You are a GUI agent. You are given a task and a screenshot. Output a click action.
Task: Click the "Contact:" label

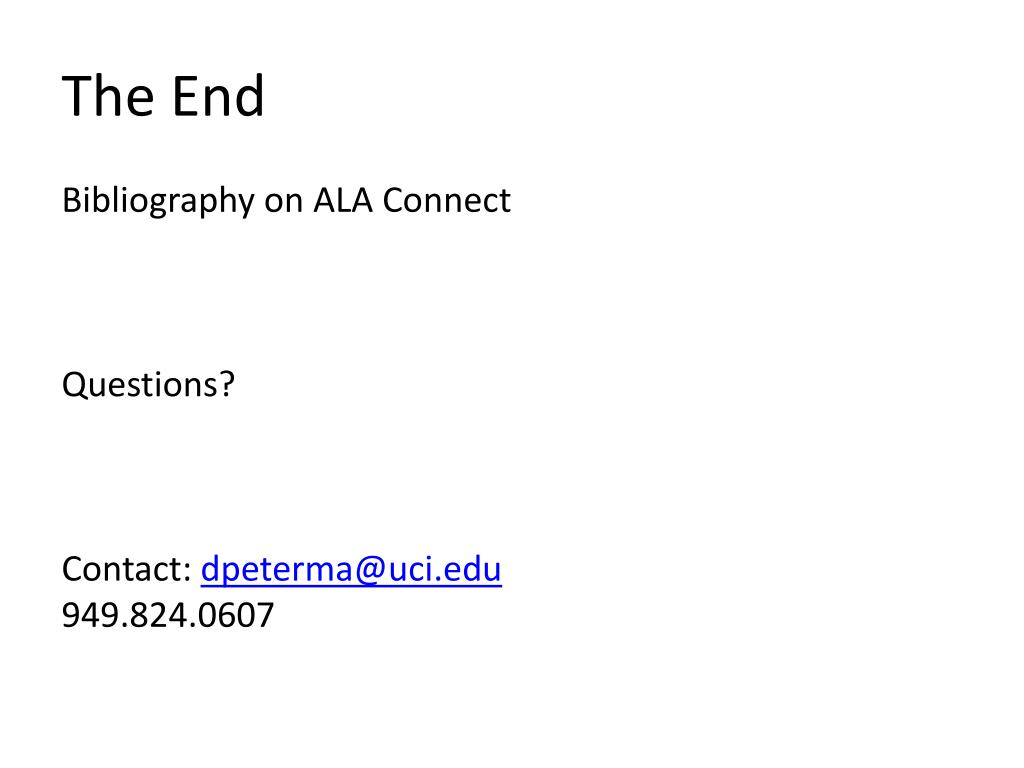coord(127,569)
